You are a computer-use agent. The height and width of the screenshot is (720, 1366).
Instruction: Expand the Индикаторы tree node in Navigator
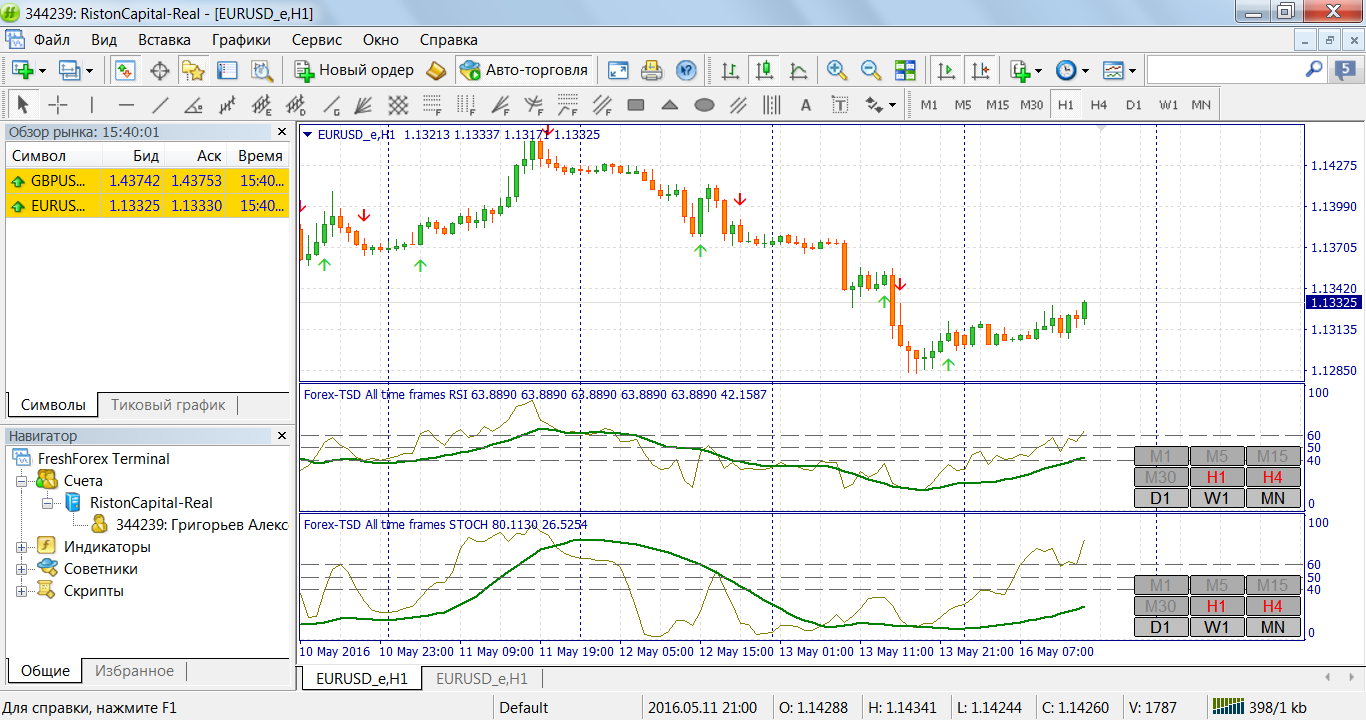21,547
